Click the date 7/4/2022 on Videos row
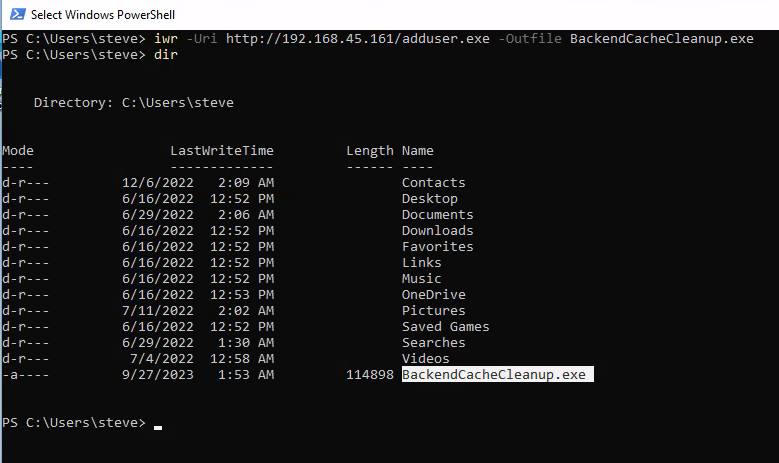 pyautogui.click(x=162, y=359)
